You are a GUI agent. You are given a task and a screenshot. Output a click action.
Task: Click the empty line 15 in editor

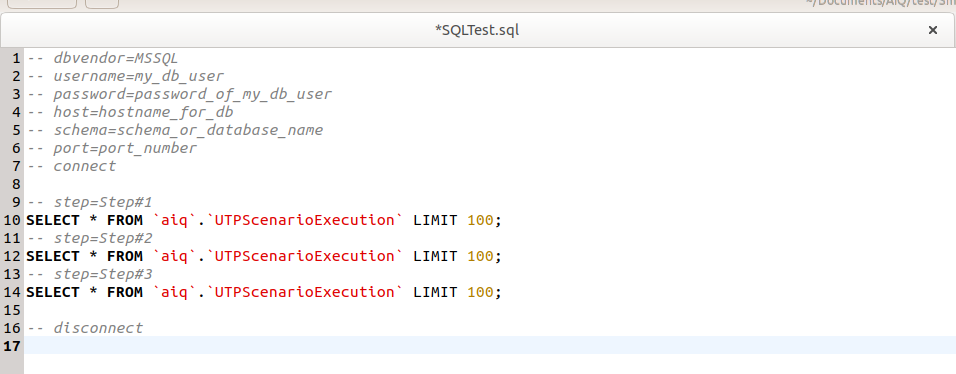point(490,310)
